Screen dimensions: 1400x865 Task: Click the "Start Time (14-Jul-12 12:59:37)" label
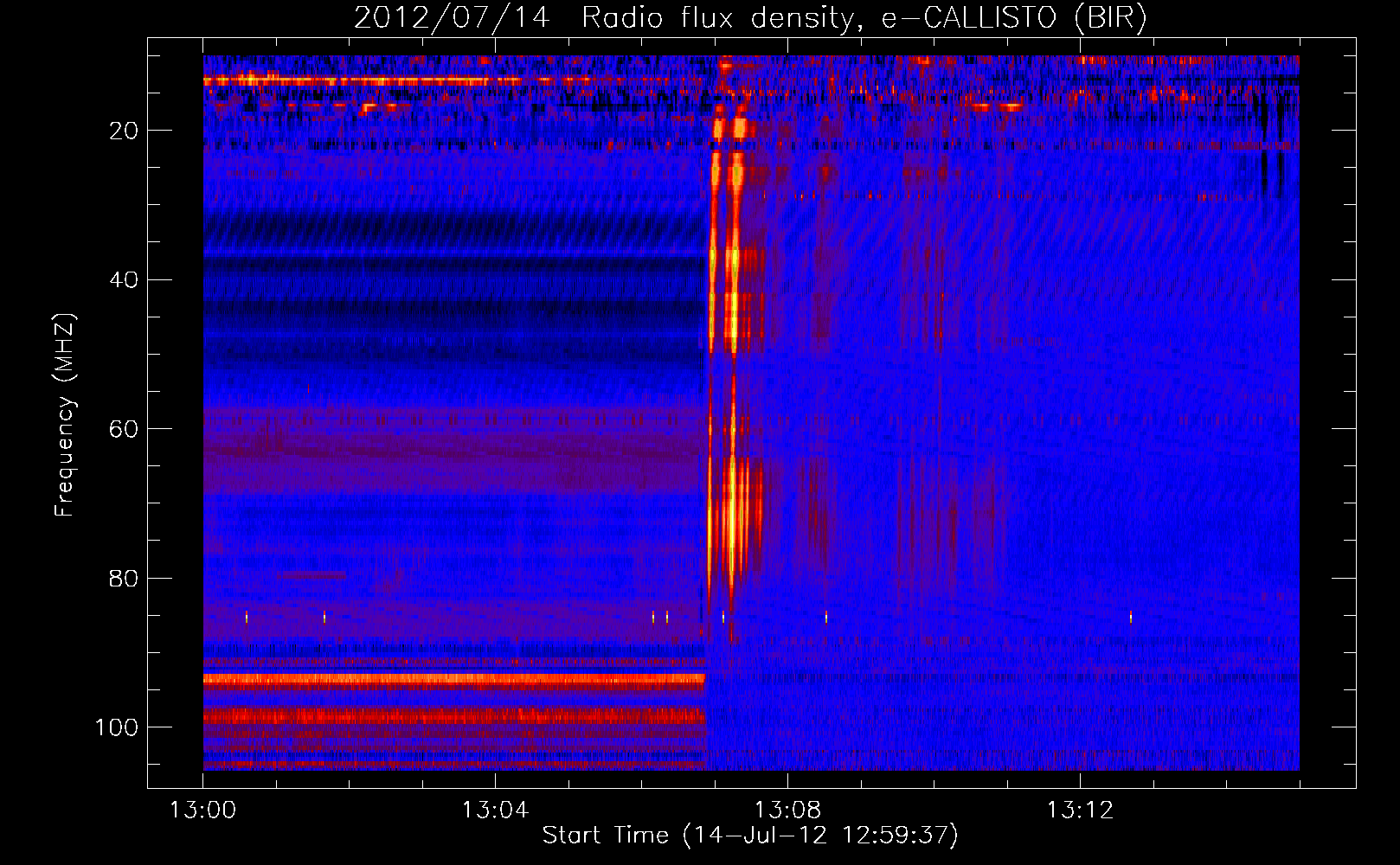click(750, 836)
